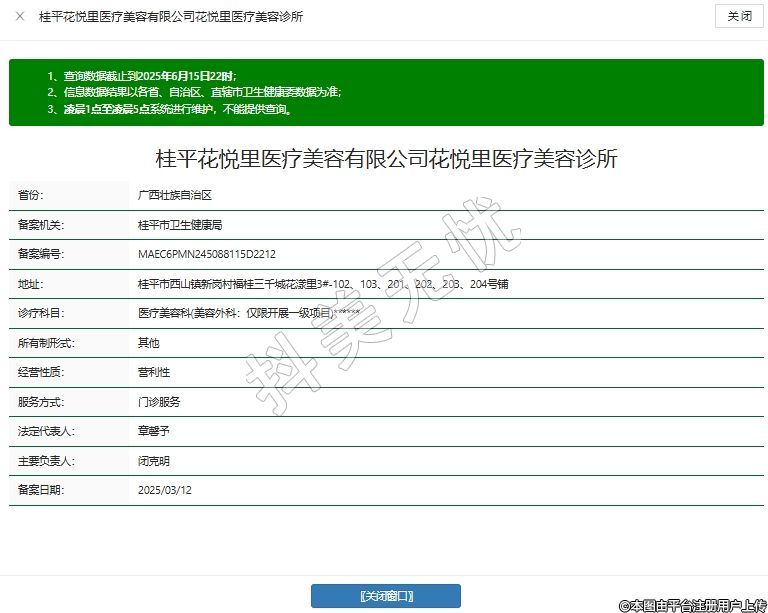This screenshot has height=613, width=768.
Task: Click the blue [关闭窗口] button
Action: pyautogui.click(x=385, y=596)
